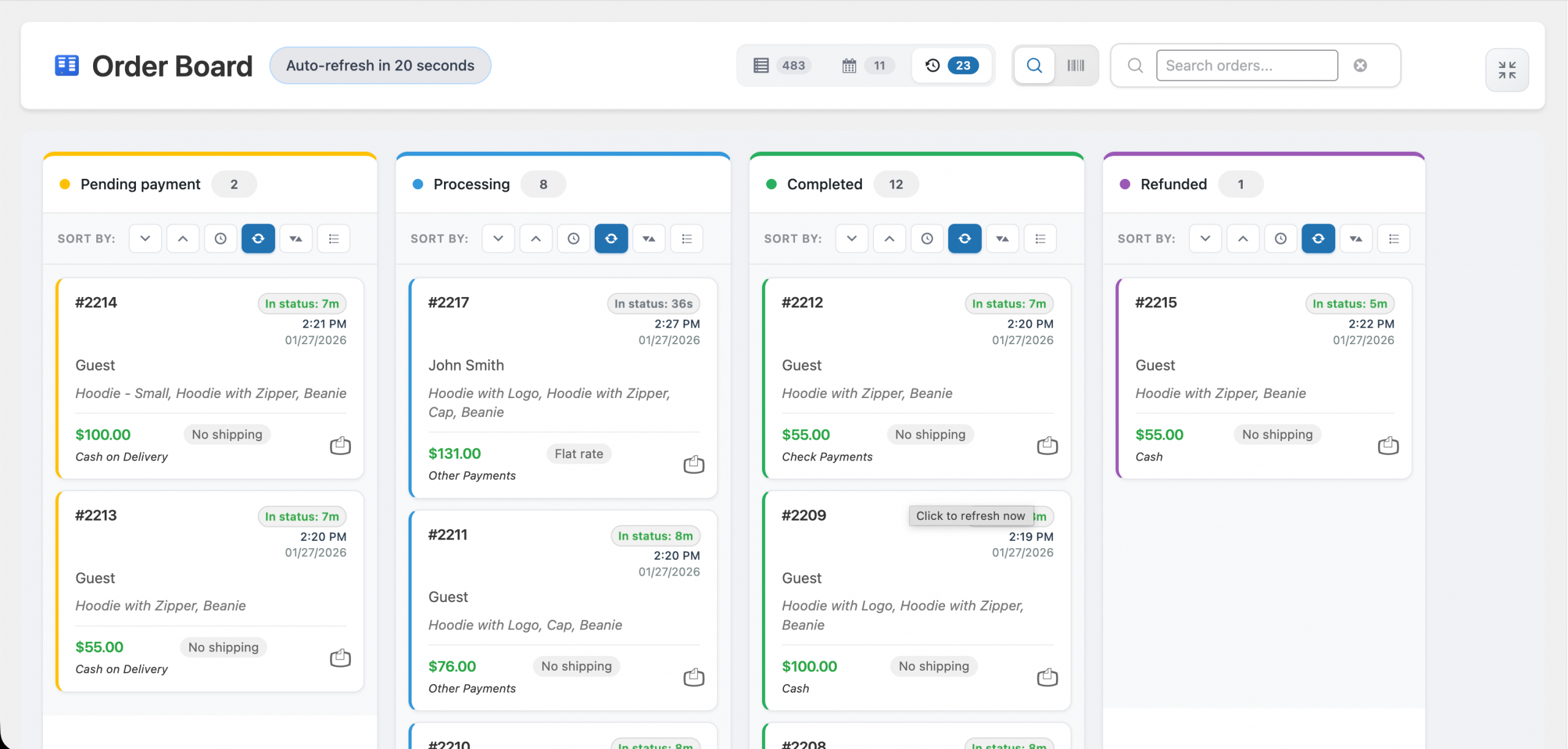Focus the Search orders input field

[x=1246, y=66]
